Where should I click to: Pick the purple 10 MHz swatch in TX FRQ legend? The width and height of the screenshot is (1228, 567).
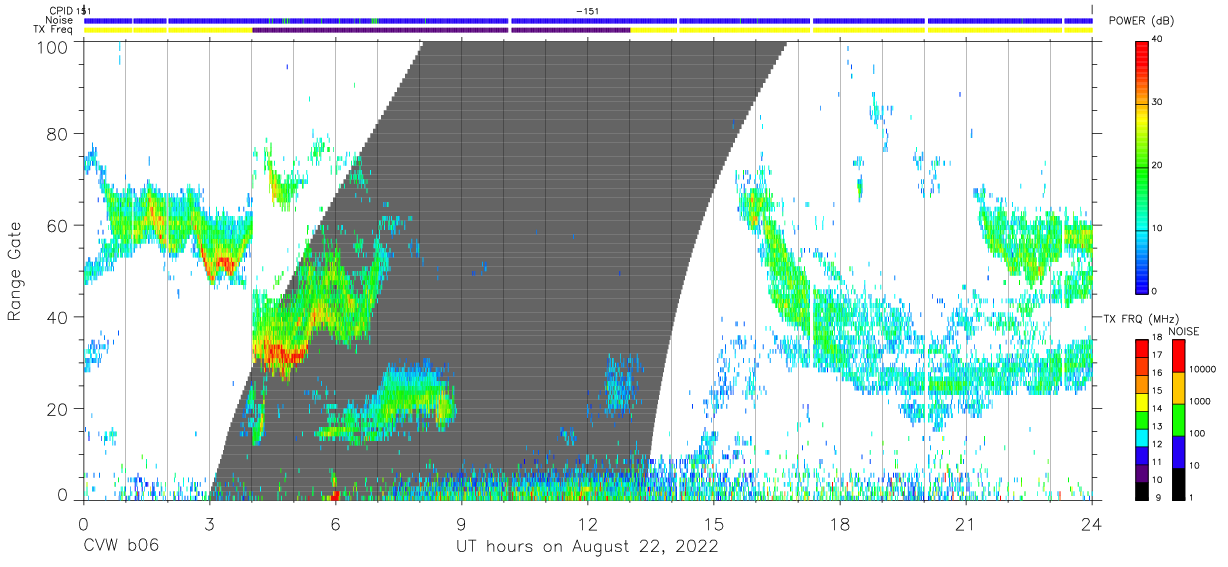tap(1141, 473)
